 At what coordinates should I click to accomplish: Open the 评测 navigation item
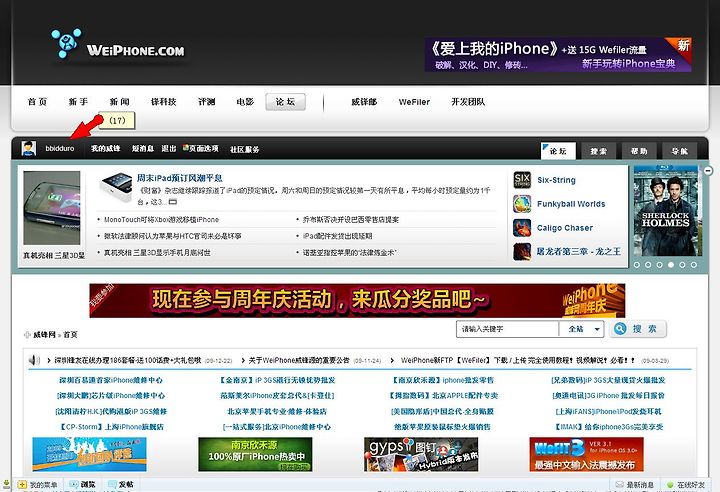(x=207, y=102)
